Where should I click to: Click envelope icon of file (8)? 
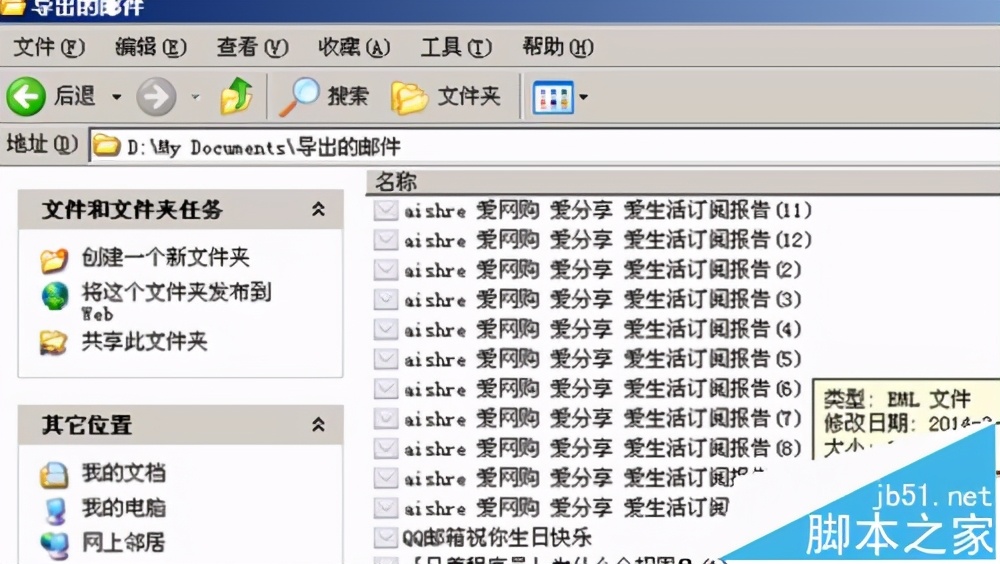386,449
